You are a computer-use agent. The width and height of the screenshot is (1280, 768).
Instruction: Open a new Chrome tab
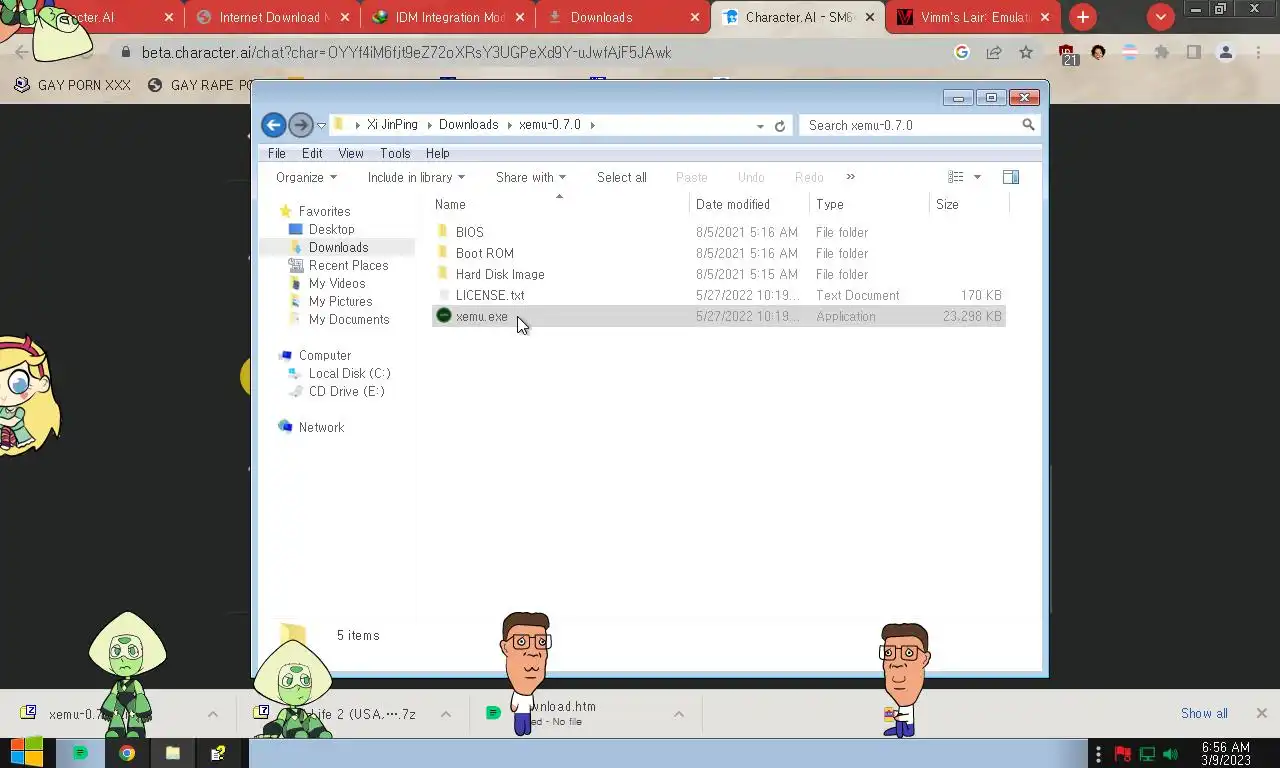click(x=1083, y=17)
